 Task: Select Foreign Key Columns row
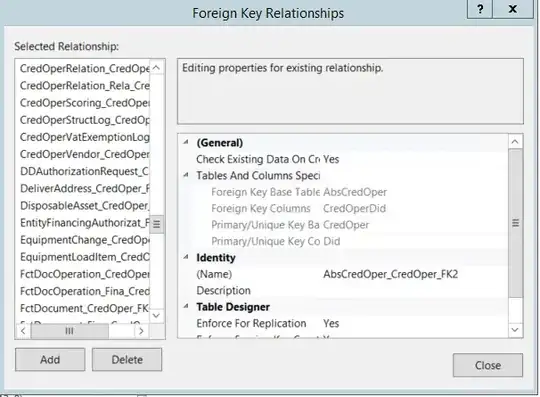(x=261, y=208)
